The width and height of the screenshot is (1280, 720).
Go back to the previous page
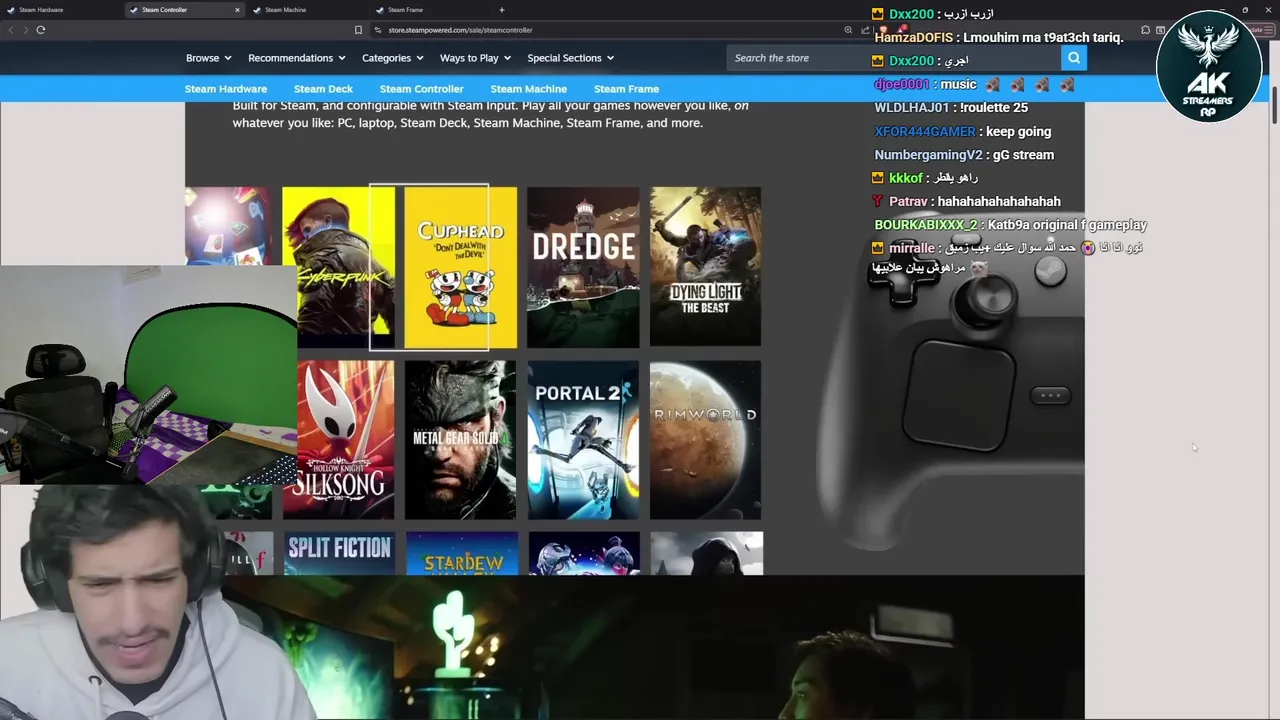pyautogui.click(x=11, y=30)
